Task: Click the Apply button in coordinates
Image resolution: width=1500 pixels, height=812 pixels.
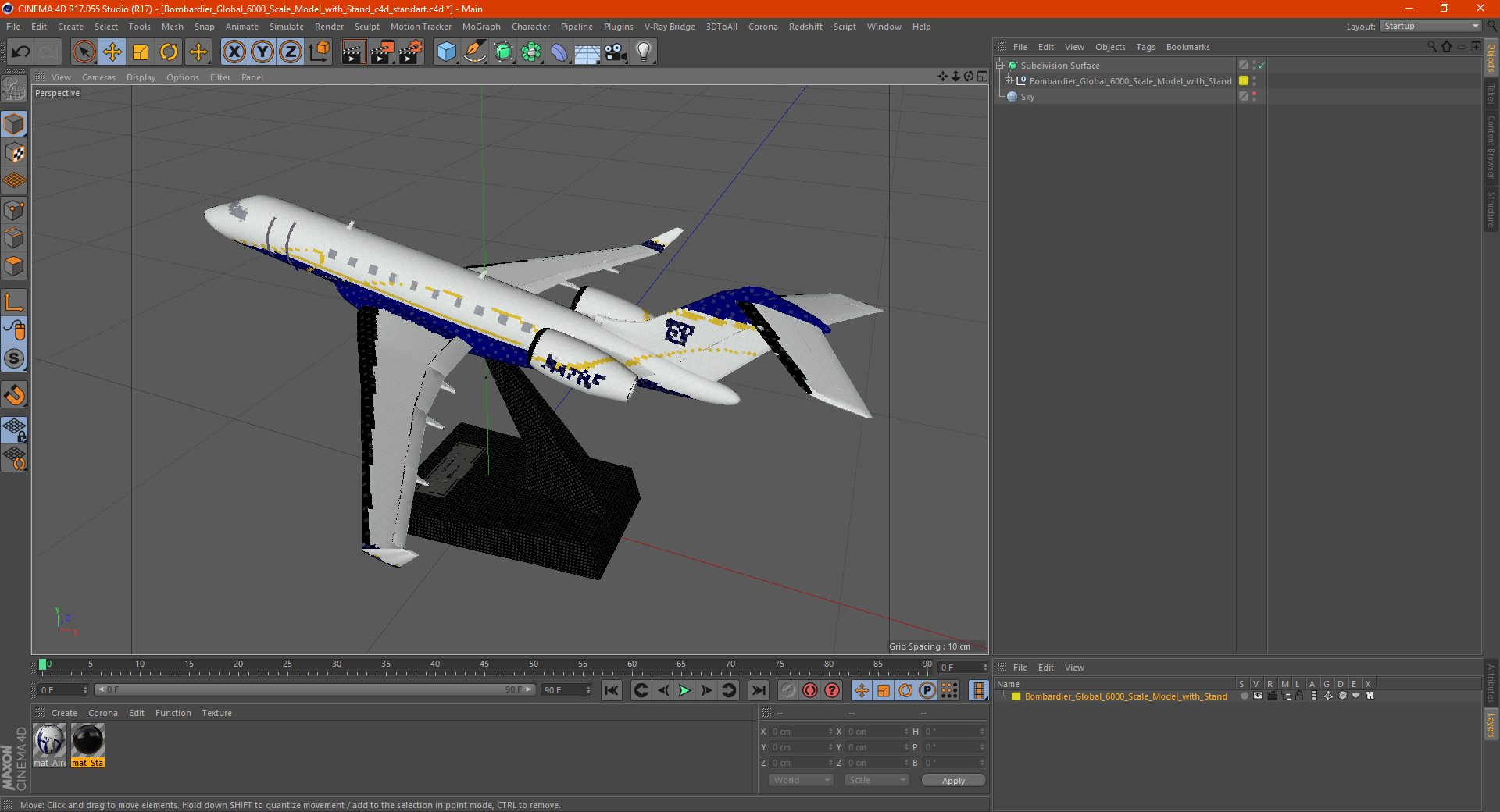Action: 953,781
